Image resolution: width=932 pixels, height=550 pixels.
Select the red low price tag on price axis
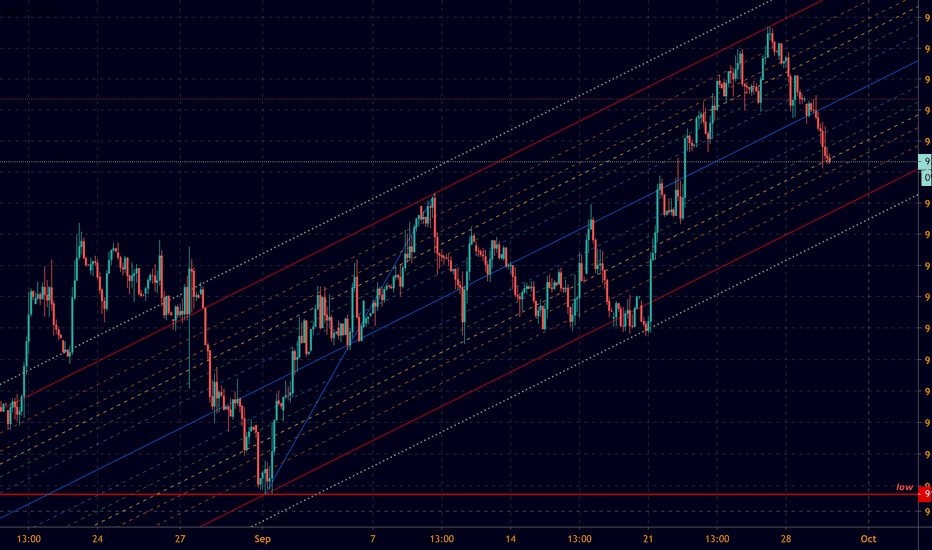(925, 494)
